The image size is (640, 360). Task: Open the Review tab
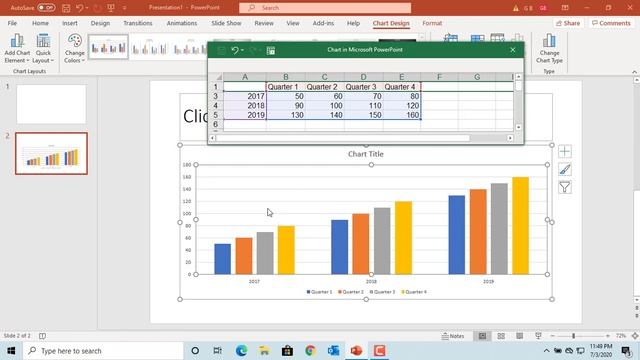(x=264, y=23)
